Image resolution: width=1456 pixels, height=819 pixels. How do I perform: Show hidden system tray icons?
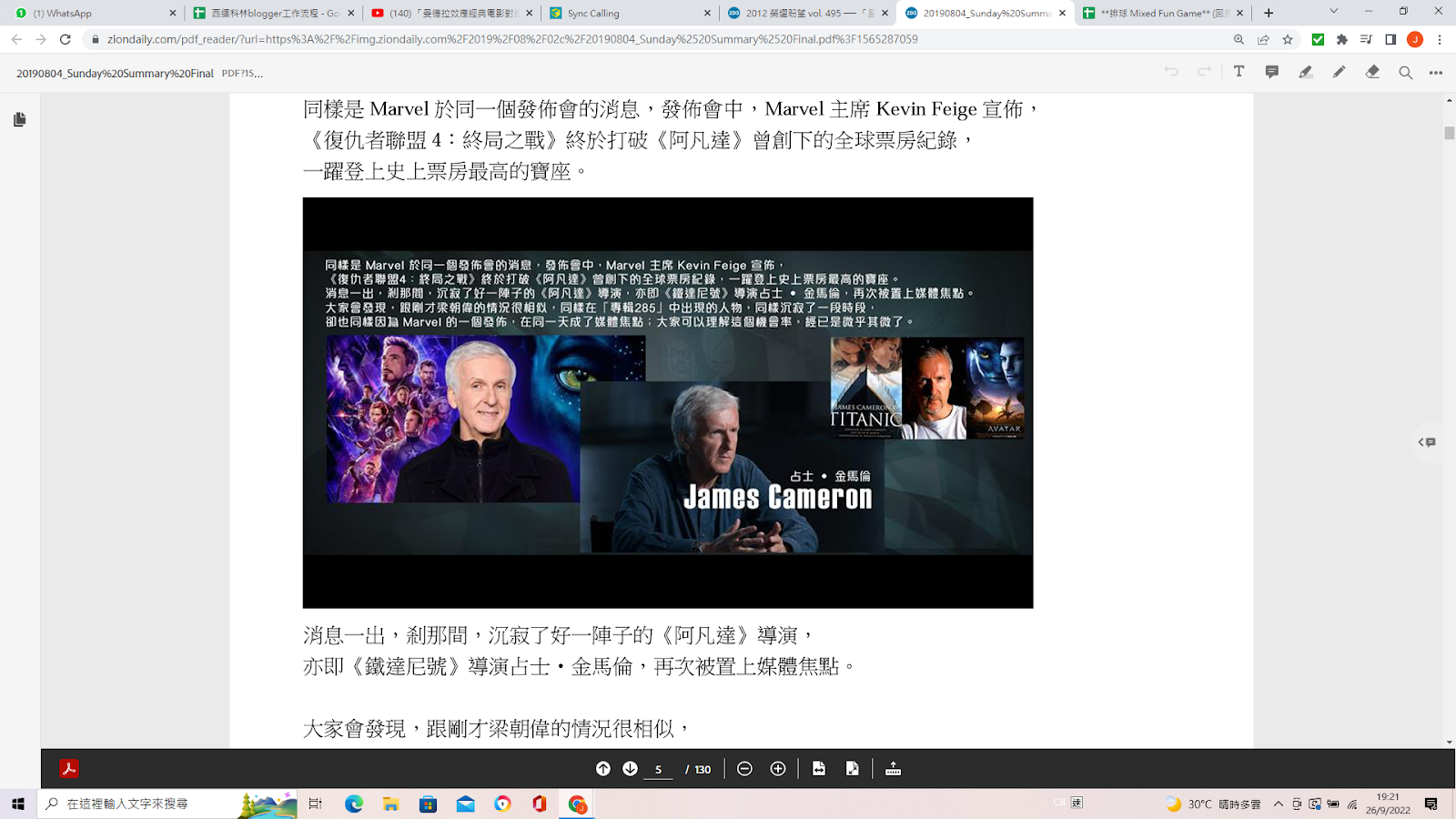click(1279, 804)
